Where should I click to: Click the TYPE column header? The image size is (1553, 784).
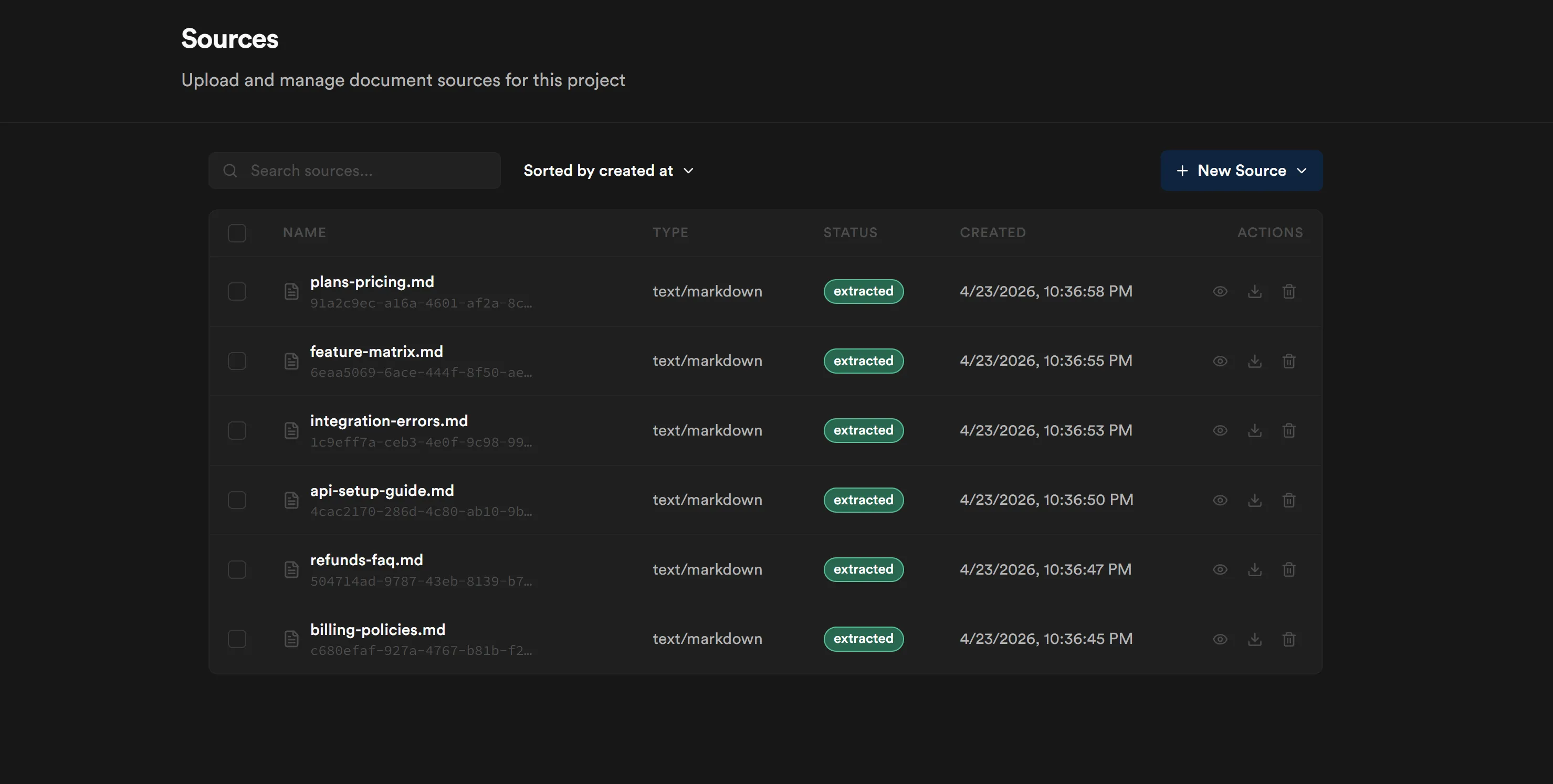point(670,232)
